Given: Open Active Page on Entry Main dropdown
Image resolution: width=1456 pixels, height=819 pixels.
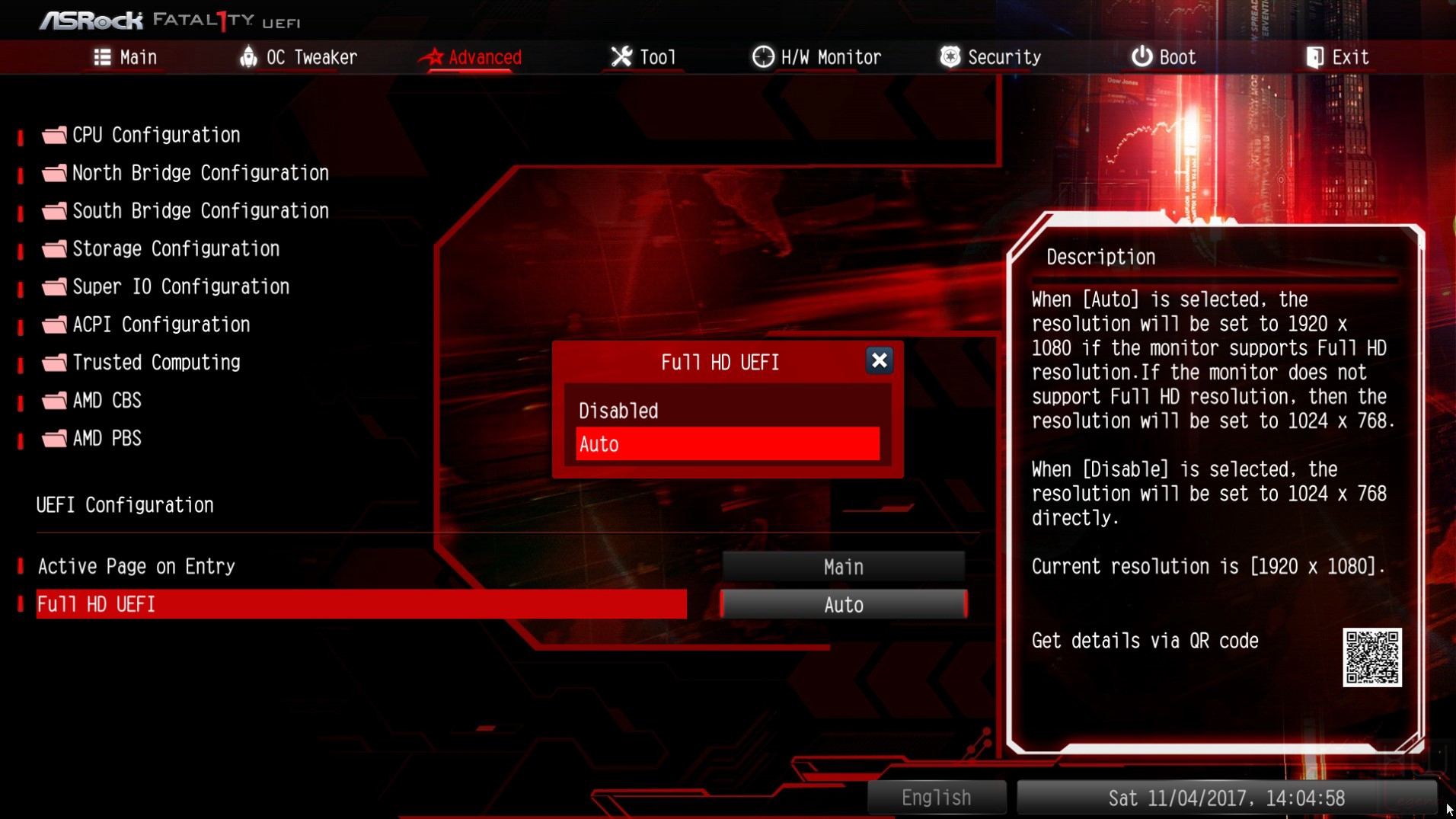Looking at the screenshot, I should tap(843, 567).
